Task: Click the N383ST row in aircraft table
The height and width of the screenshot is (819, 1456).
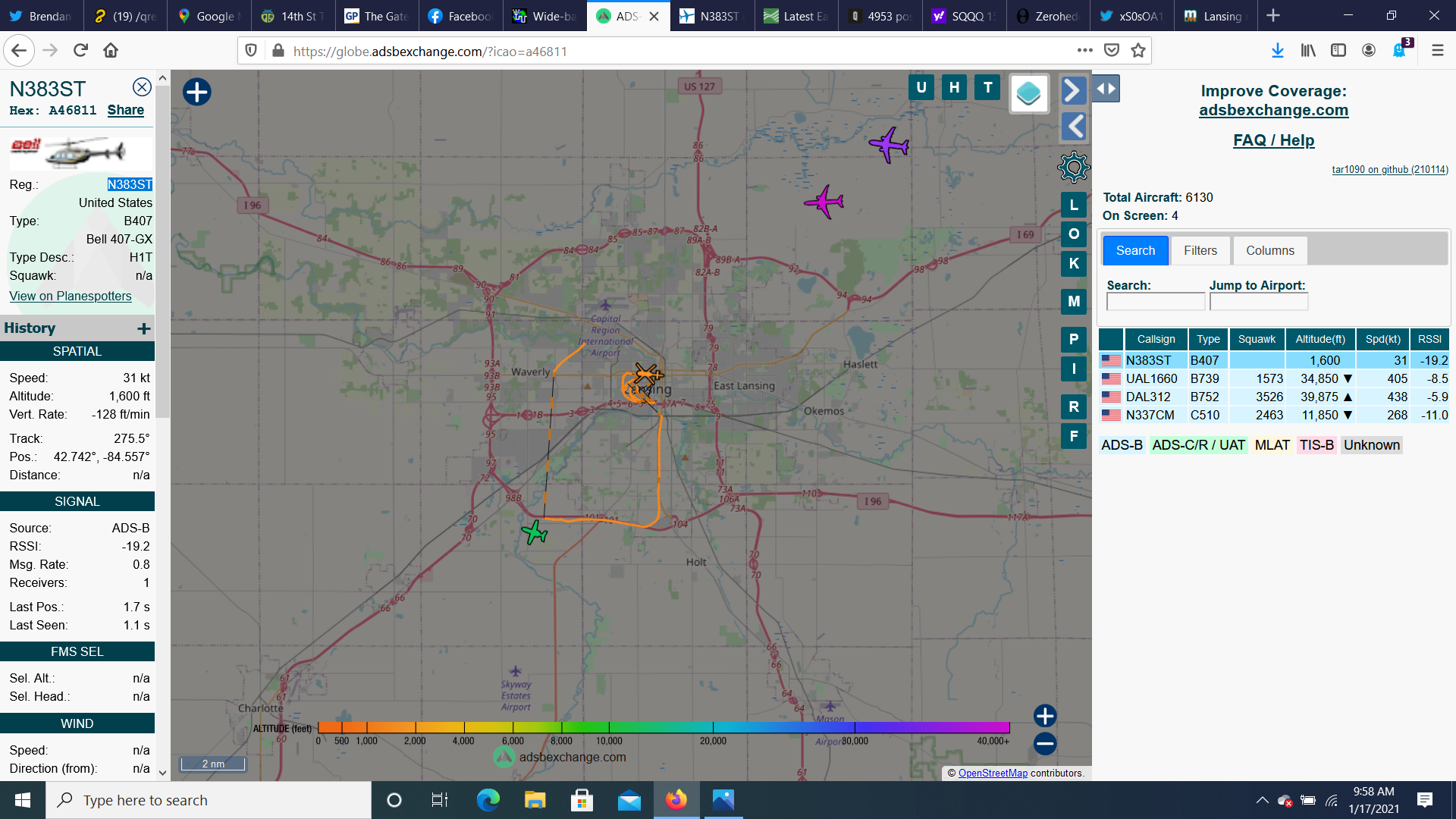Action: click(x=1274, y=360)
